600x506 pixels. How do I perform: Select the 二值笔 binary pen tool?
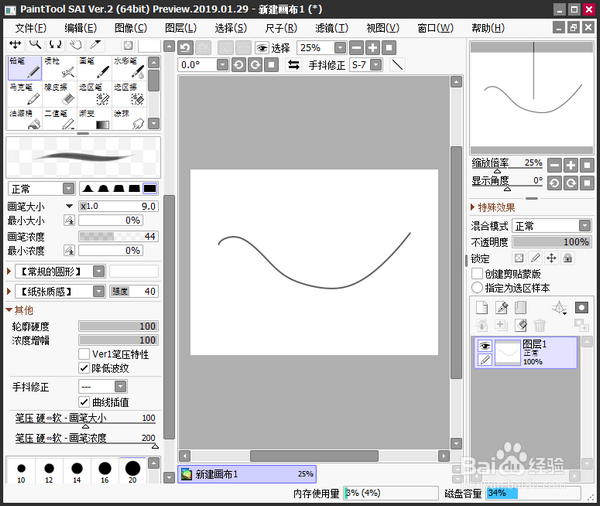(59, 119)
